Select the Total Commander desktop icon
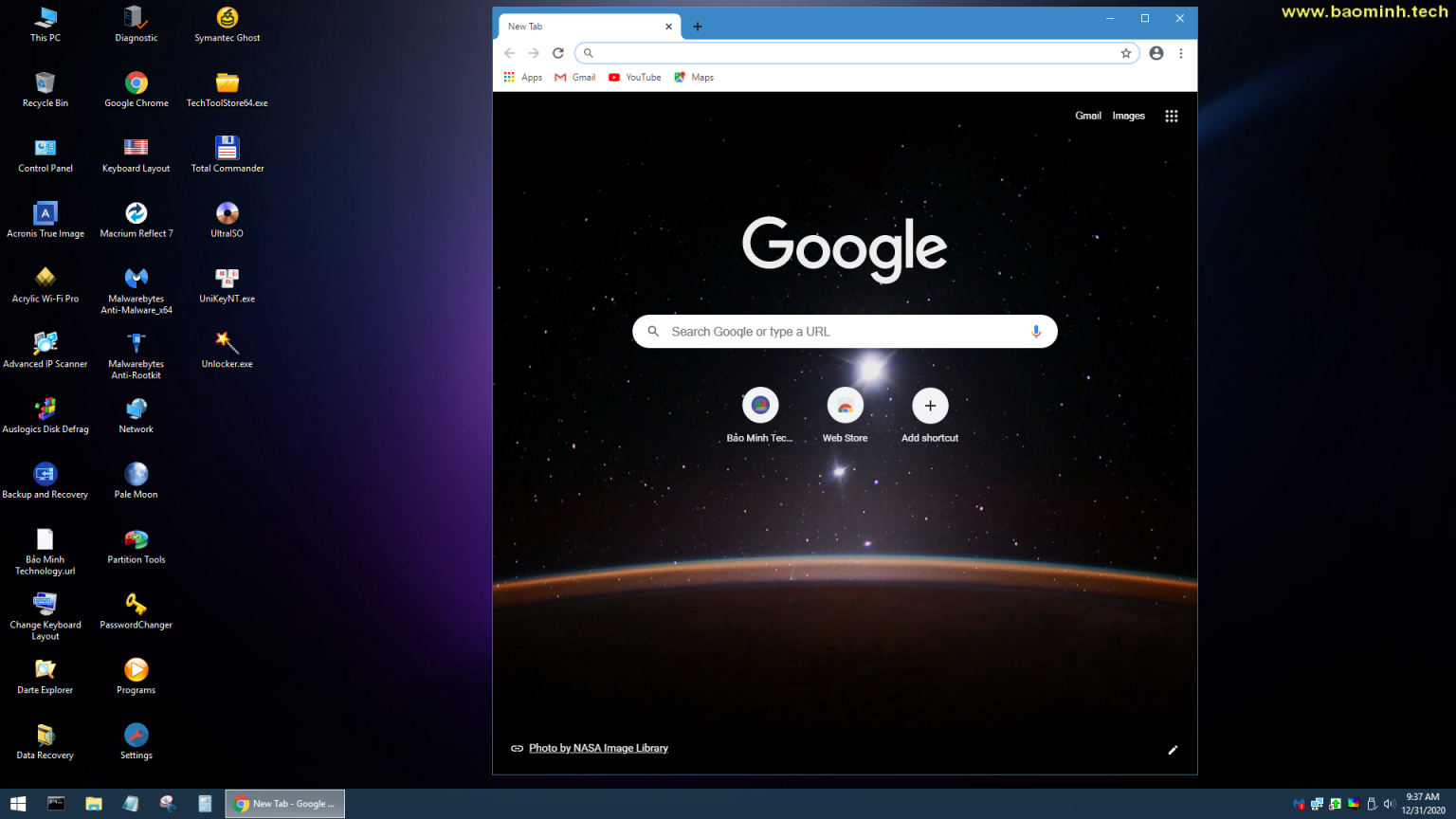 pyautogui.click(x=227, y=155)
